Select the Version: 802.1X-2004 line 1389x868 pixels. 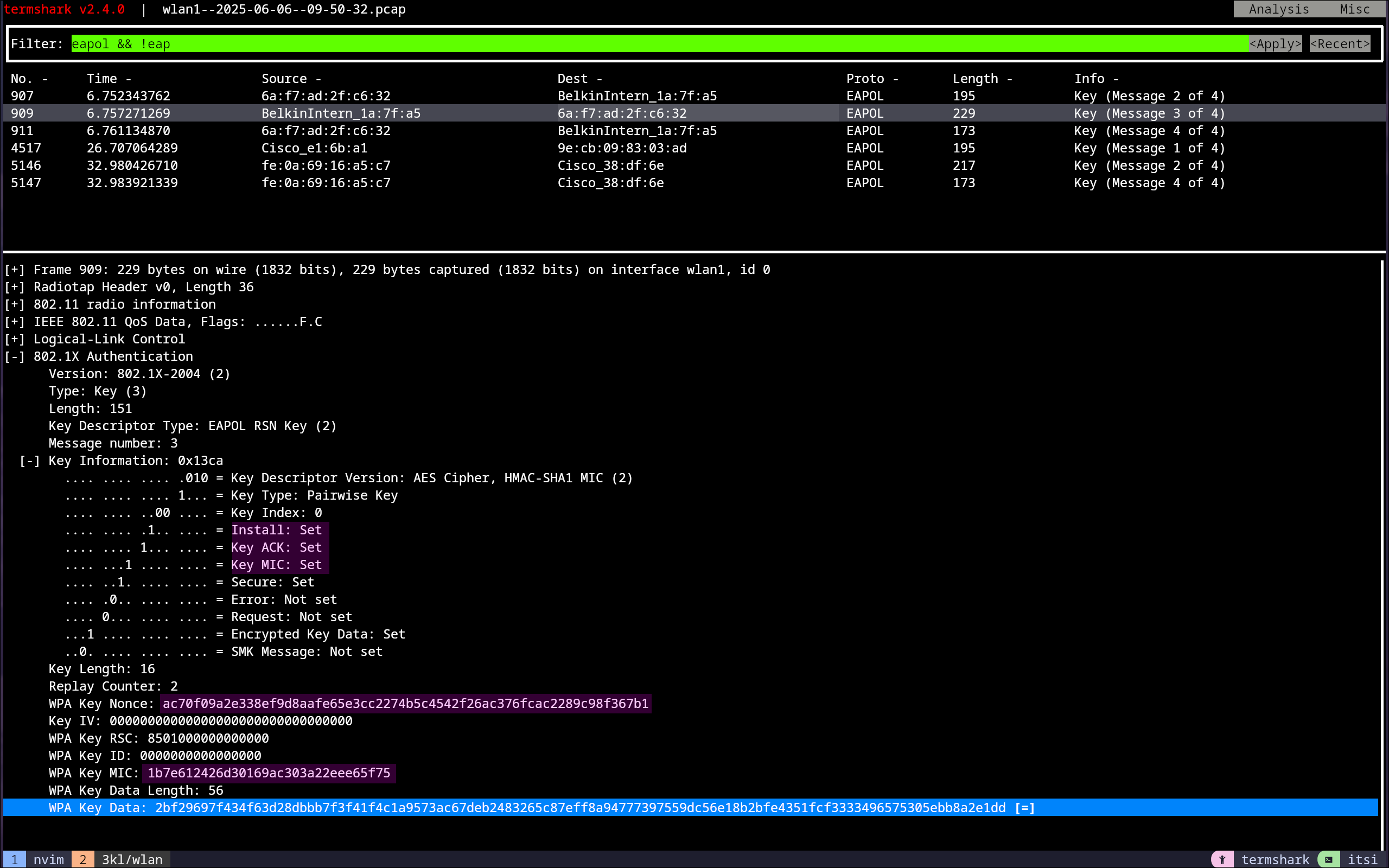point(139,374)
